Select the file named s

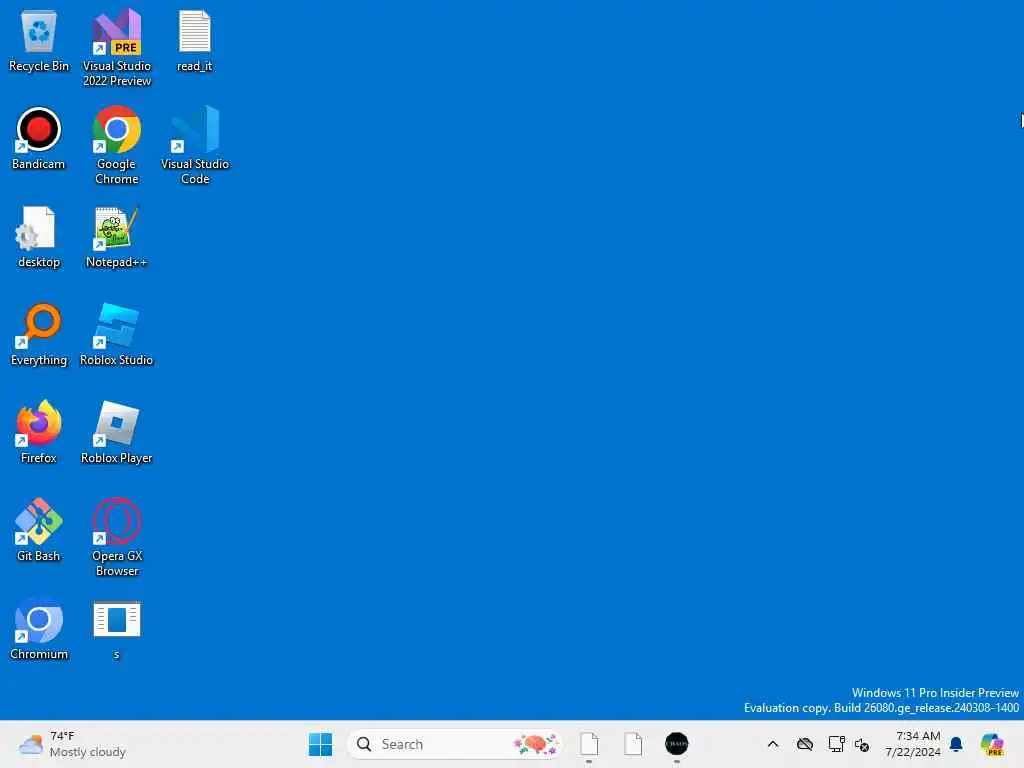tap(117, 630)
